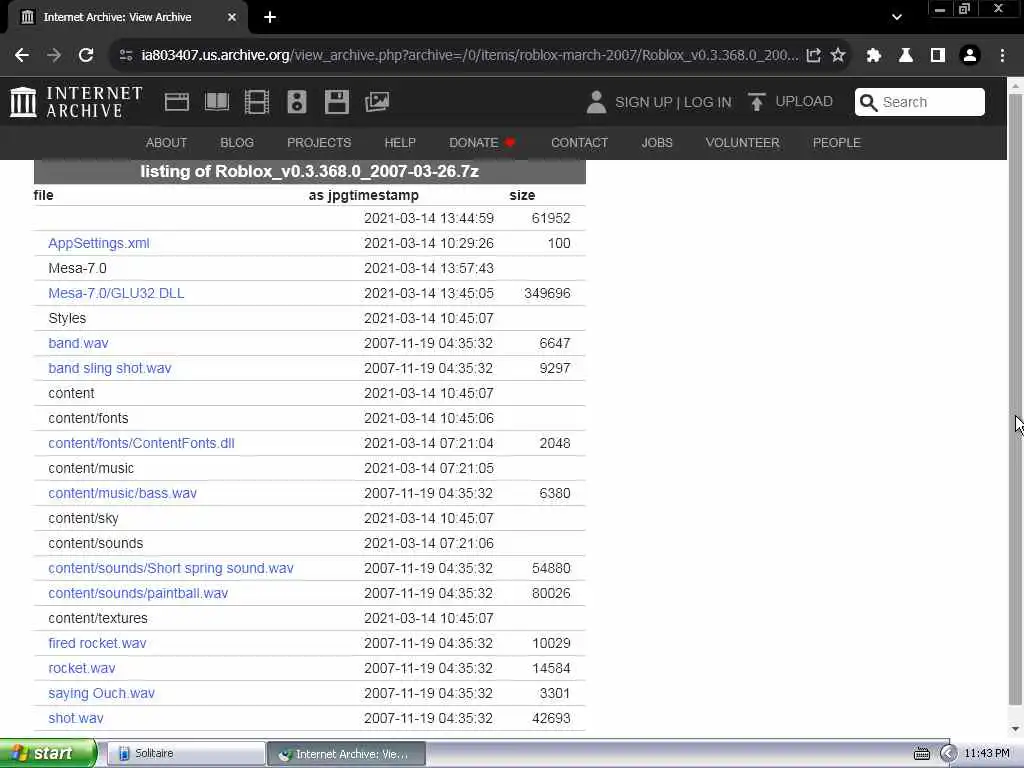Open the Windows start button
The height and width of the screenshot is (768, 1024).
click(x=48, y=753)
